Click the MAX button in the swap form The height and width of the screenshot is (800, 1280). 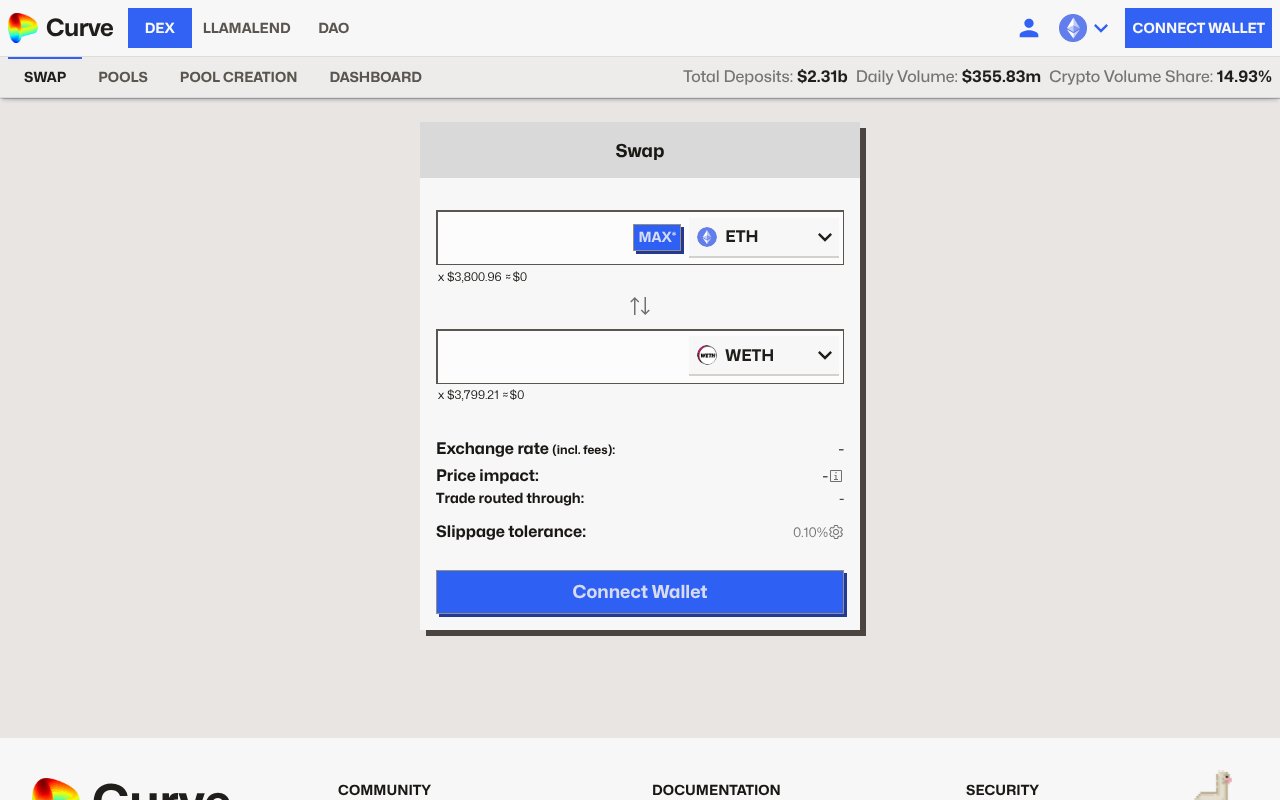(x=656, y=237)
